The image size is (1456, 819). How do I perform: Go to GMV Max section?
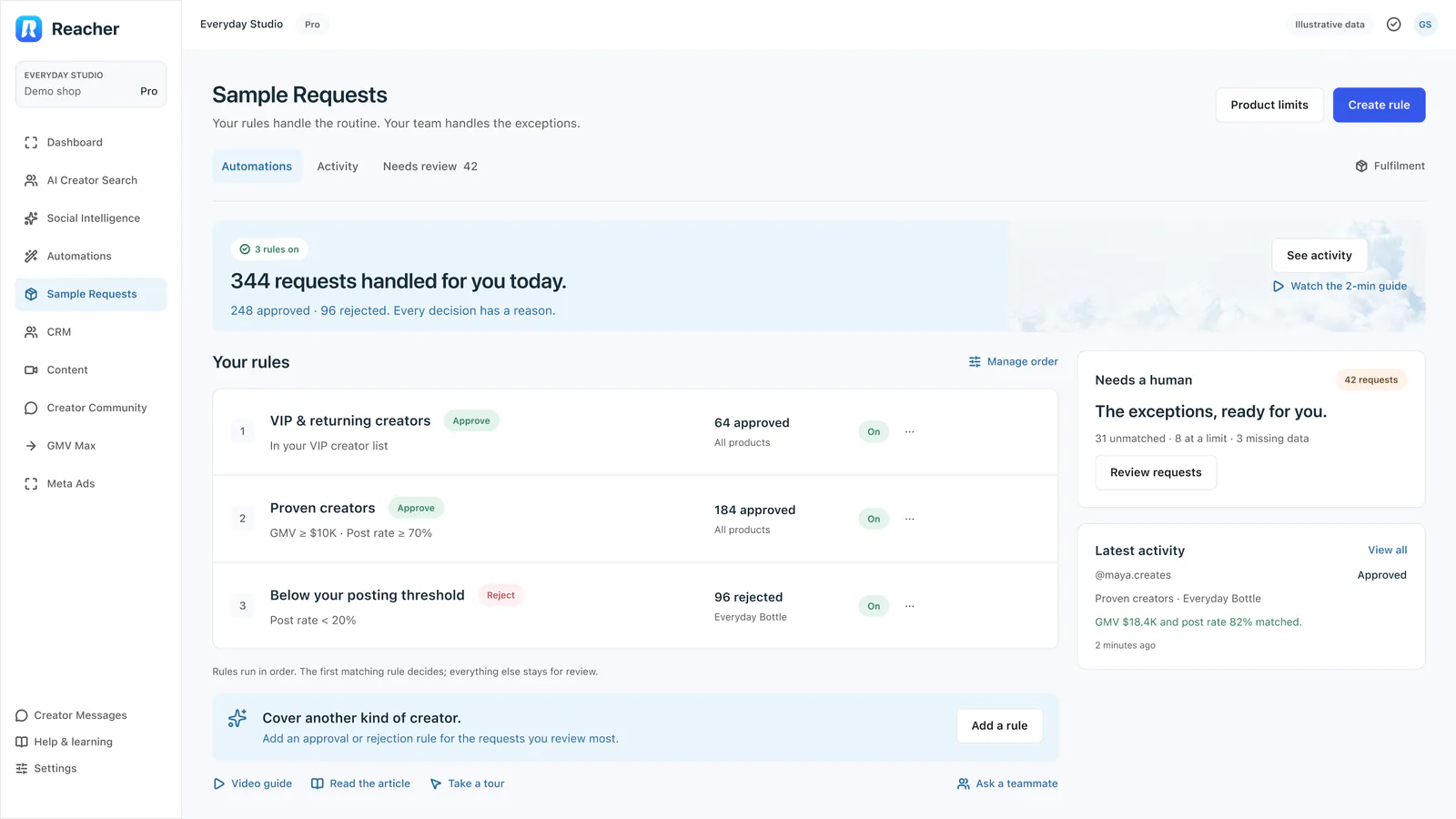[x=91, y=446]
